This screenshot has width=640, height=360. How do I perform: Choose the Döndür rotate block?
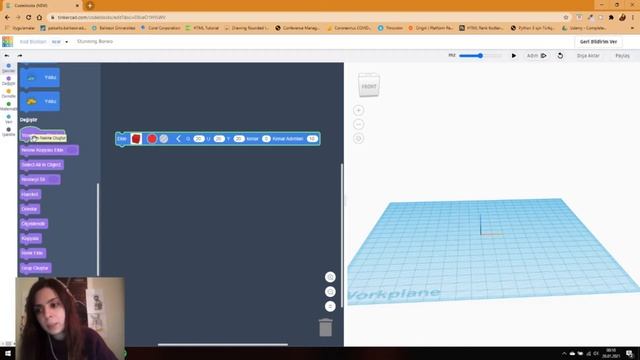pyautogui.click(x=29, y=209)
